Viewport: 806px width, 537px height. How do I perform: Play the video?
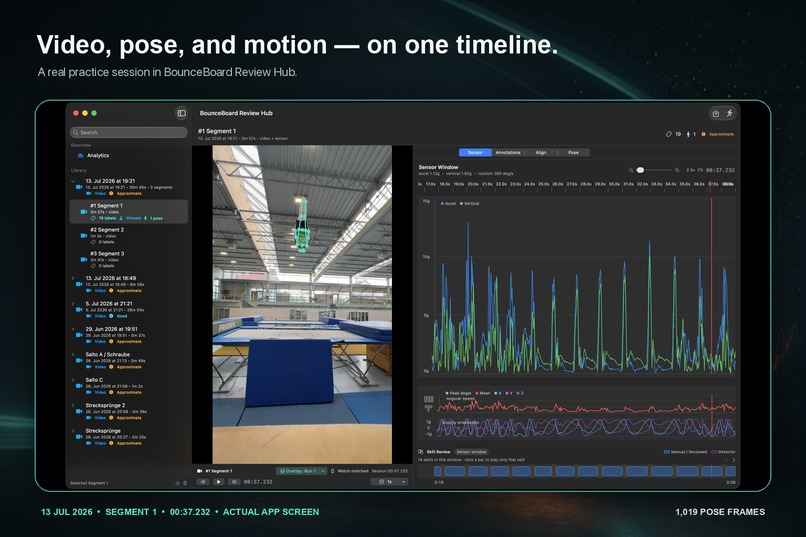coord(218,482)
